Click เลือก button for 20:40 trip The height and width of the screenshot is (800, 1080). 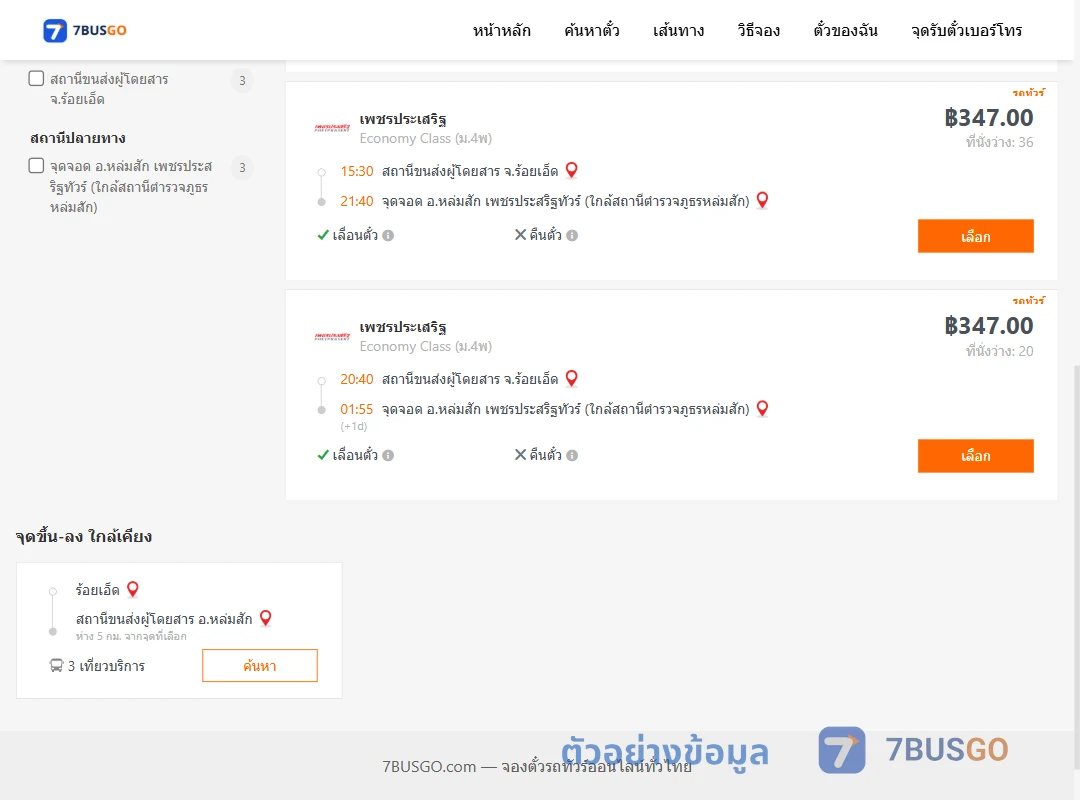975,455
